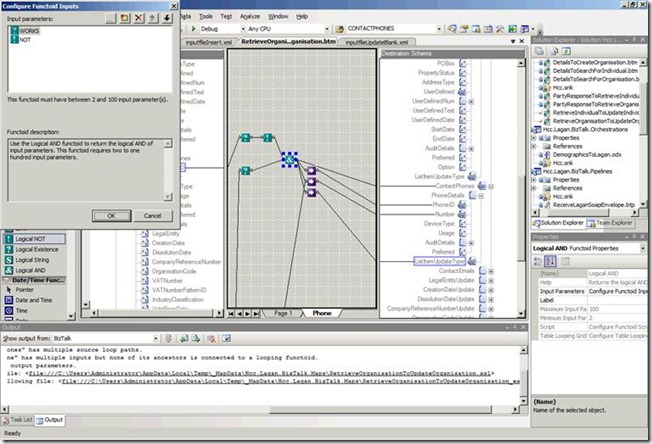
Task: Click the Solution Explorer refresh icon
Action: pyautogui.click(x=566, y=51)
